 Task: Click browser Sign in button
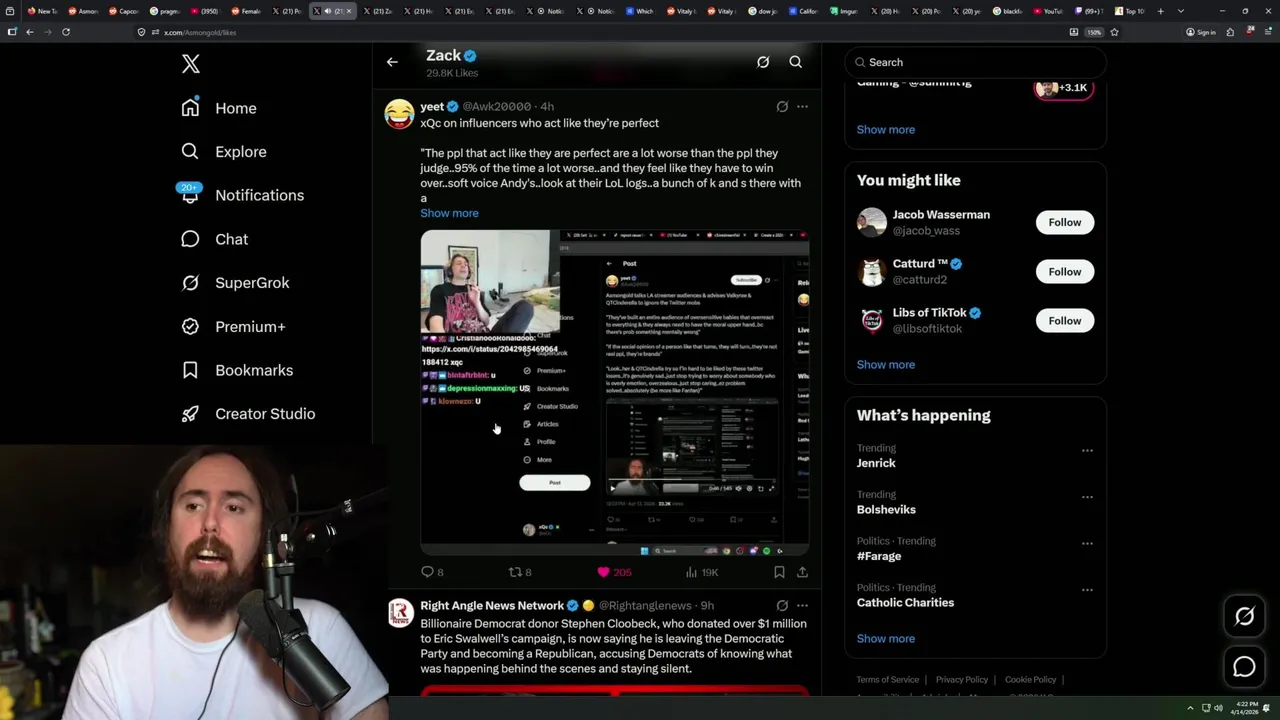tap(1201, 32)
